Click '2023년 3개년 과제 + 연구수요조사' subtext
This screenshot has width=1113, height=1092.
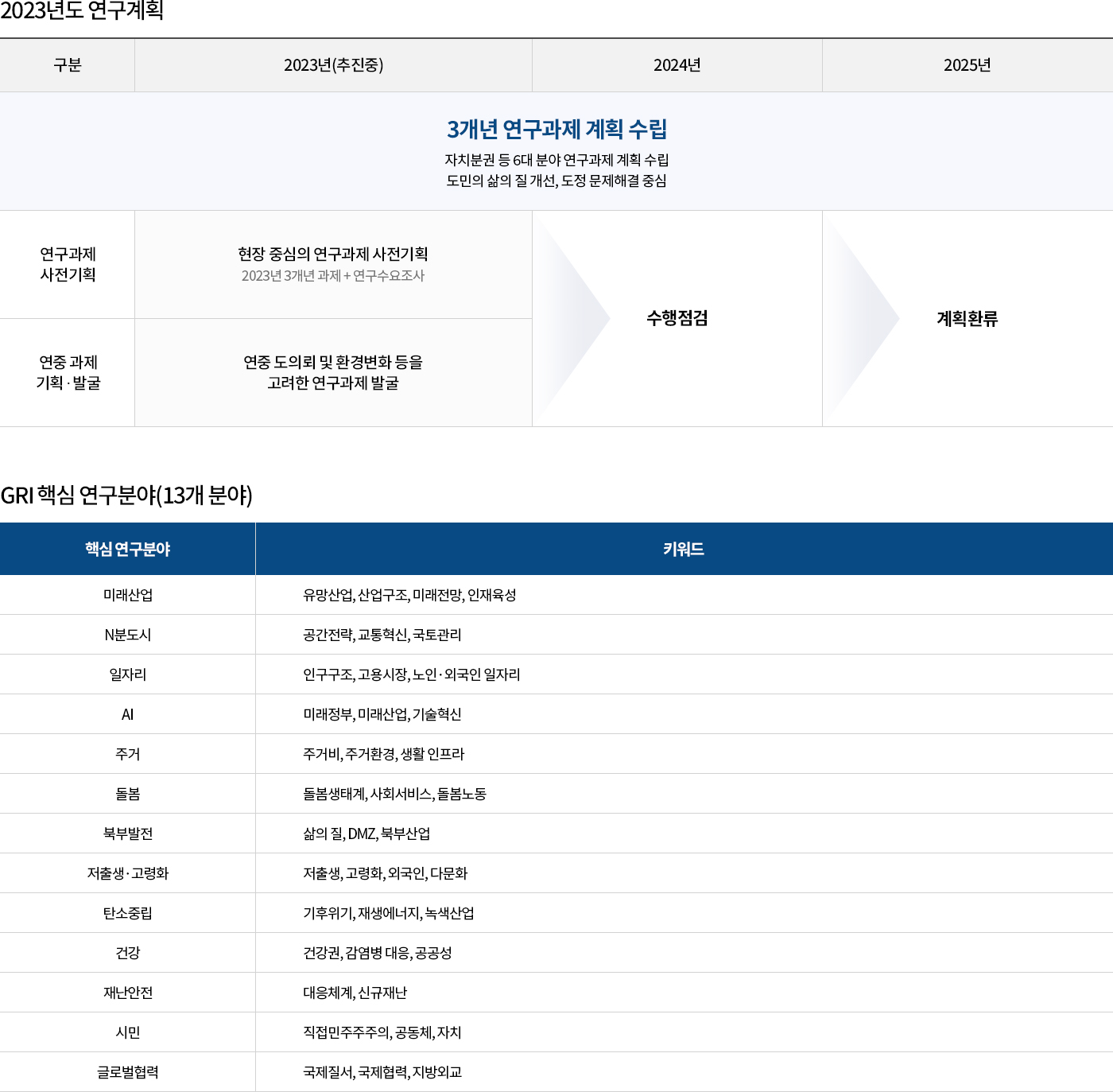coord(333,275)
